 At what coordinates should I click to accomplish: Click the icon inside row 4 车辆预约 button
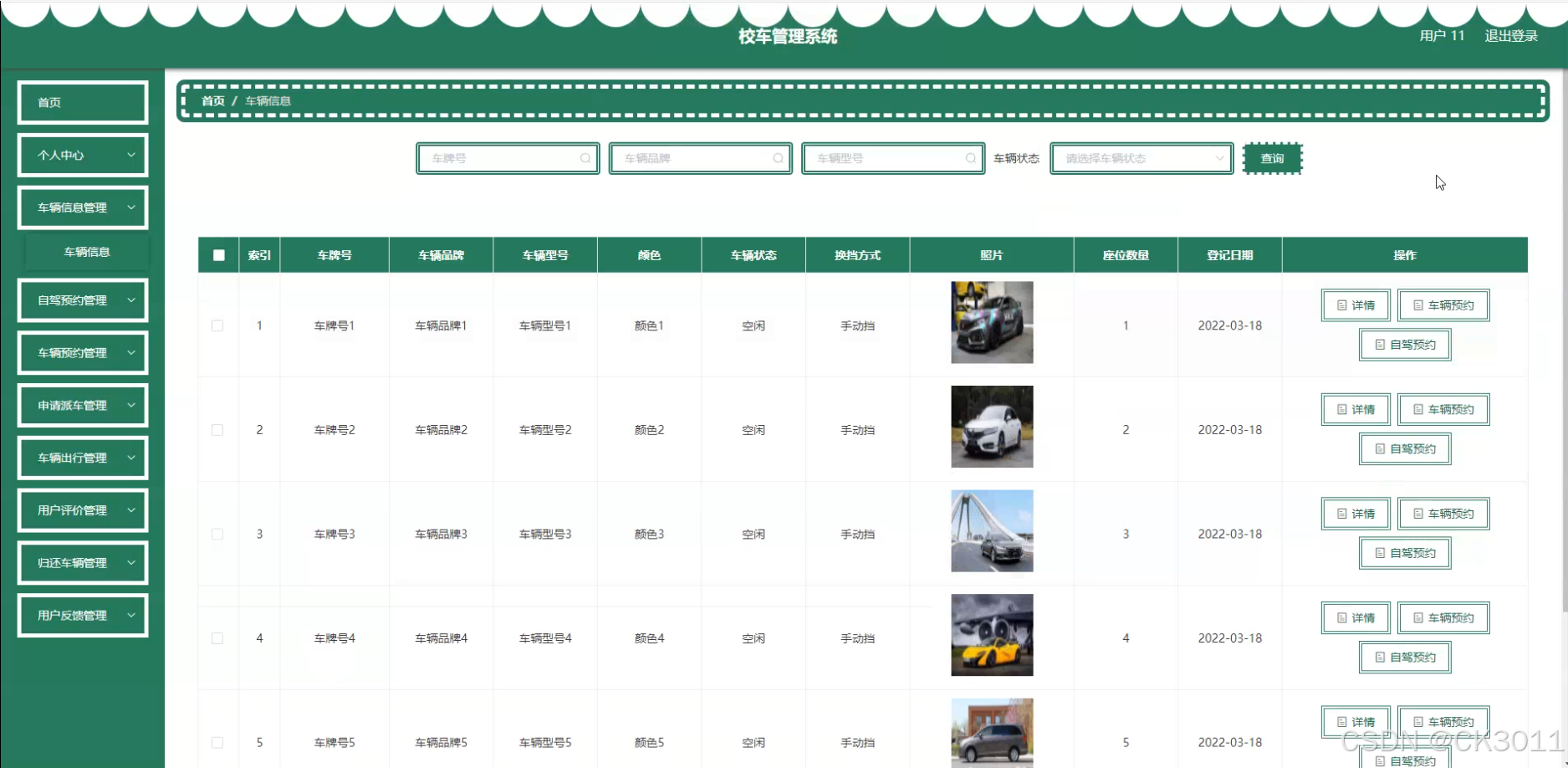(1418, 617)
